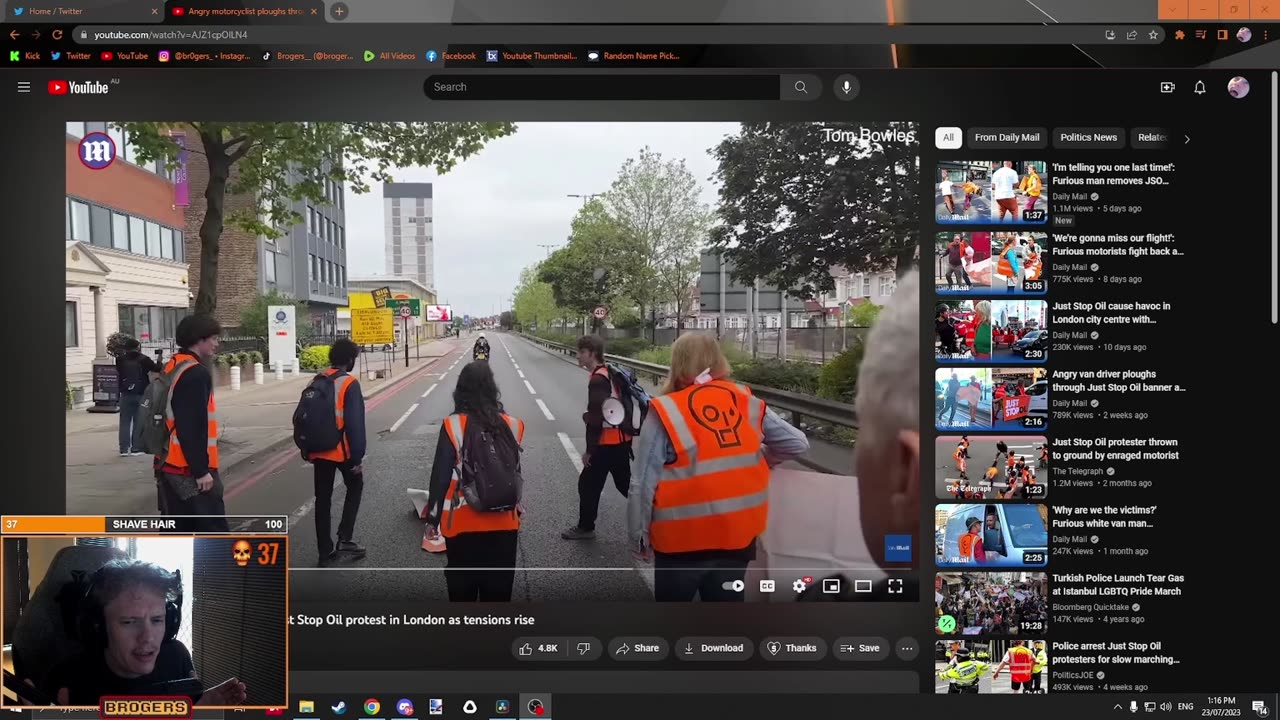
Task: Click the browser address bar URL
Action: (x=171, y=35)
